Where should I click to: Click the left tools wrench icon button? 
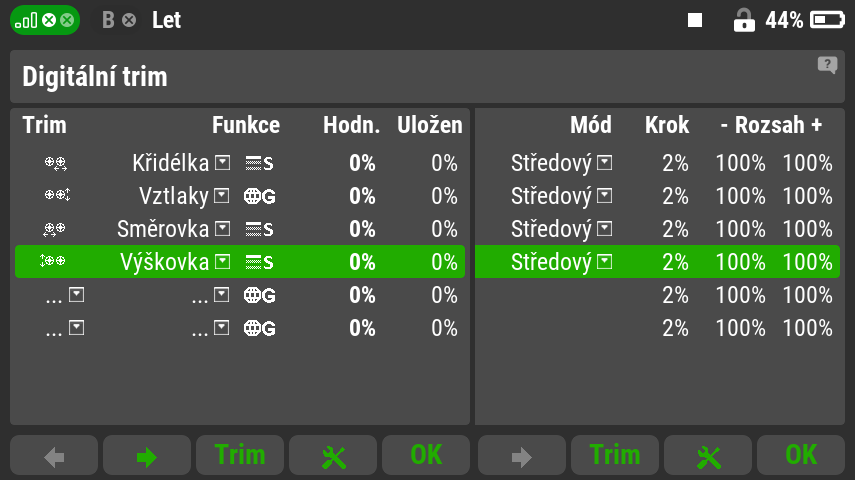pos(333,455)
